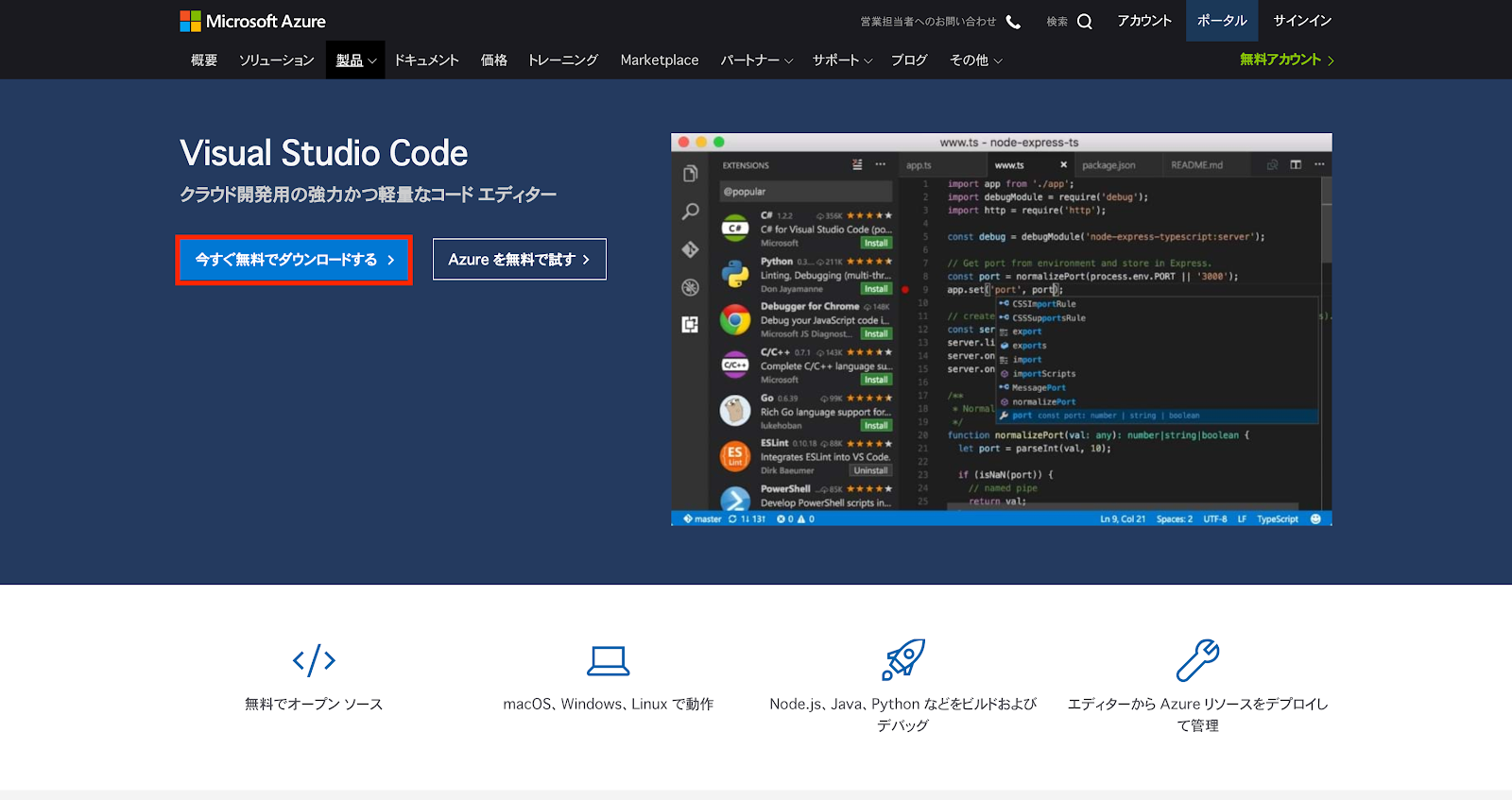
Task: Click 今すぐ無料でダウンロードする button
Action: click(294, 260)
